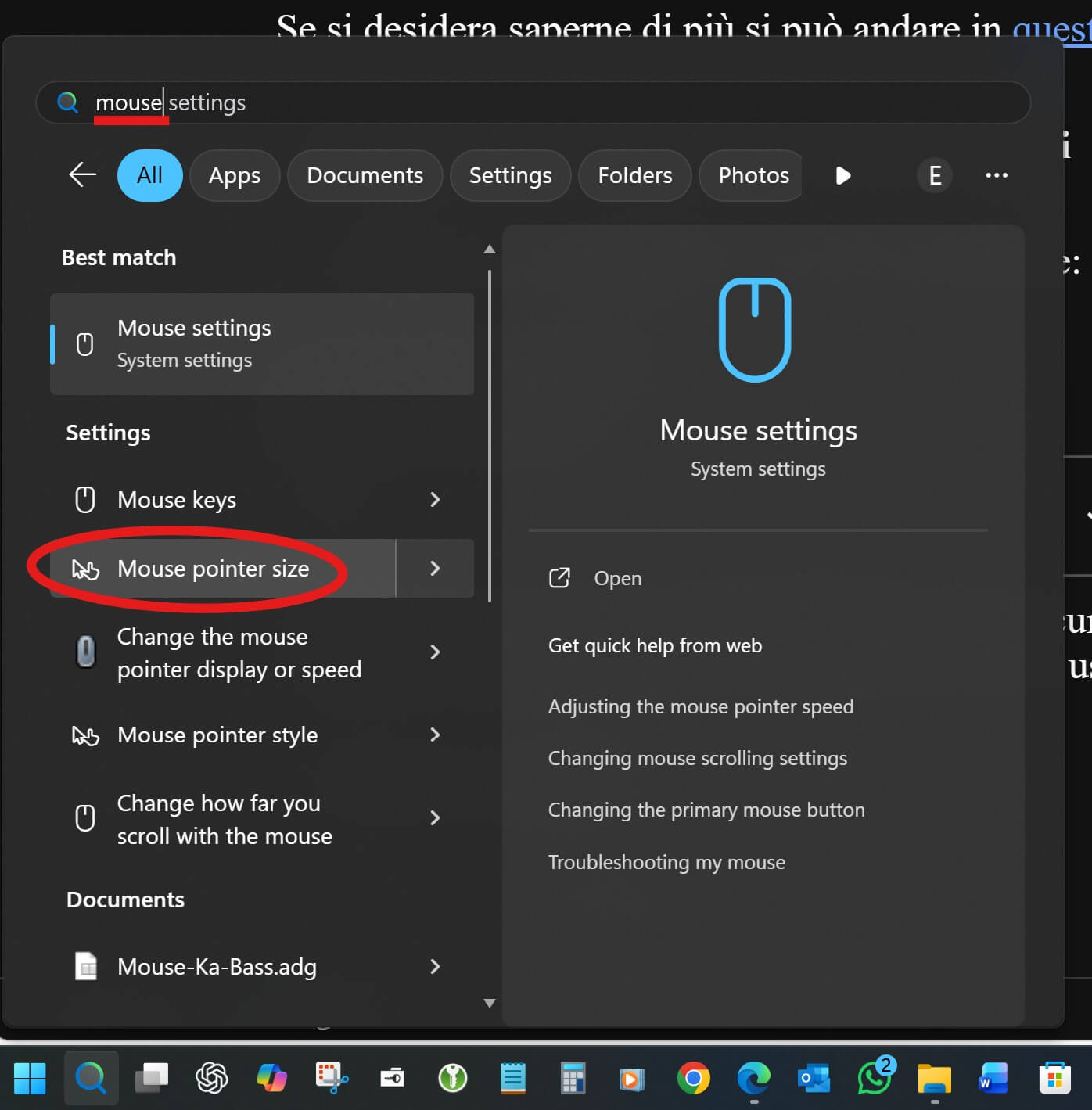Go back with the left arrow icon

[x=82, y=174]
